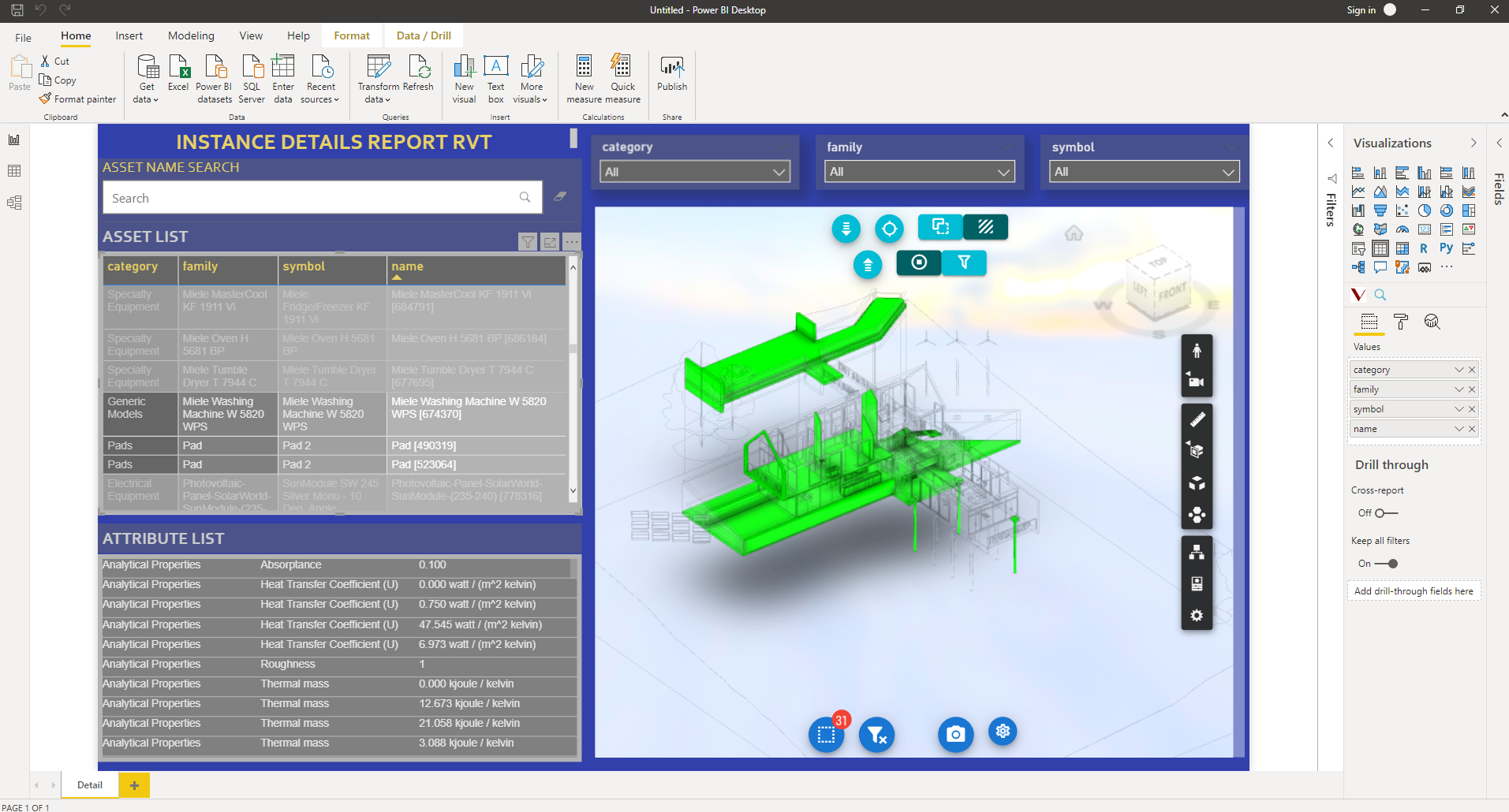Image resolution: width=1509 pixels, height=812 pixels.
Task: Click Publish in the Share group
Action: 671,75
